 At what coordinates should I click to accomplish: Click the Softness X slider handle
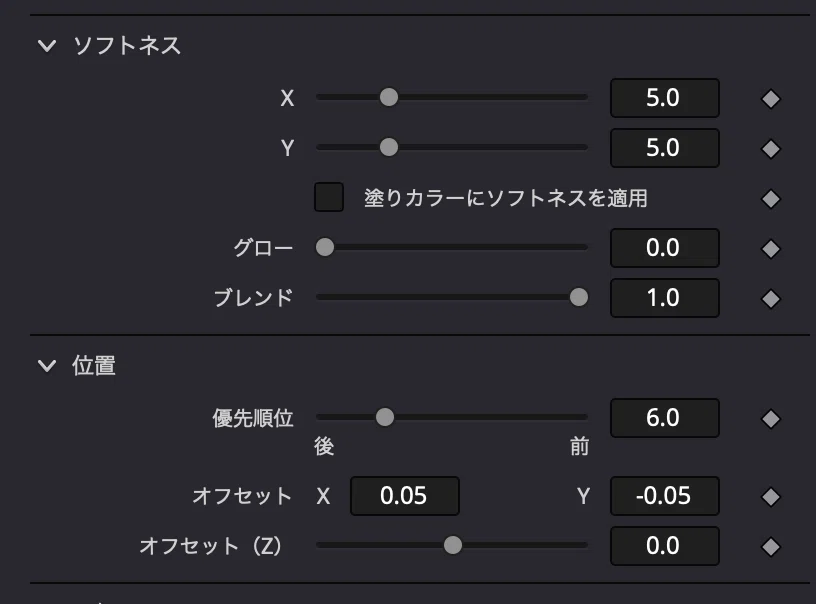point(389,97)
